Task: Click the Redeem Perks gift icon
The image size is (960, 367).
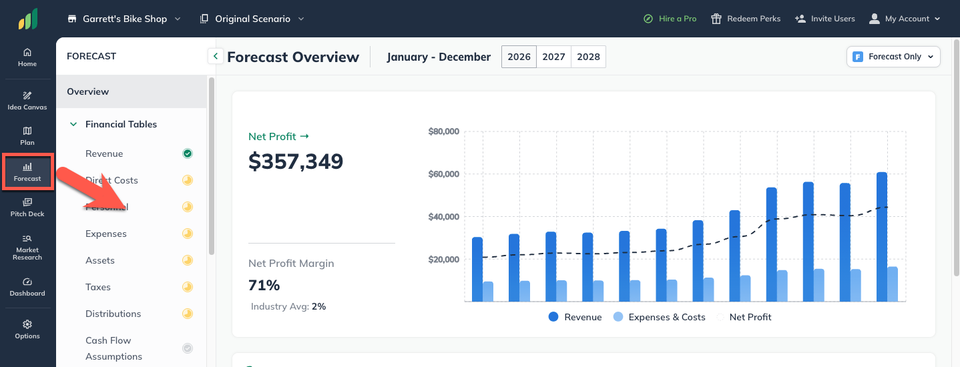Action: [716, 19]
